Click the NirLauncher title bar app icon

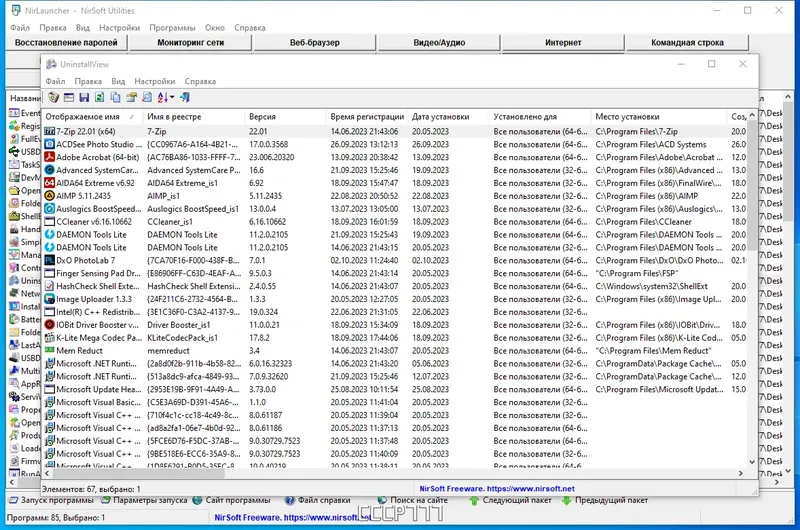coord(16,10)
